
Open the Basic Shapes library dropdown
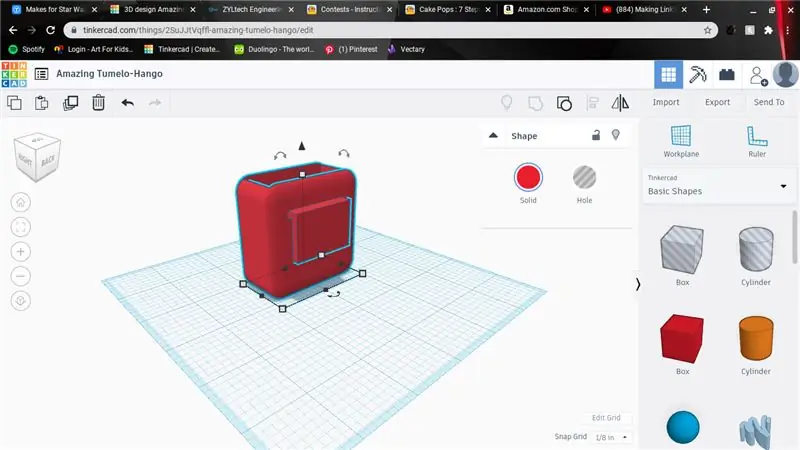tap(717, 186)
